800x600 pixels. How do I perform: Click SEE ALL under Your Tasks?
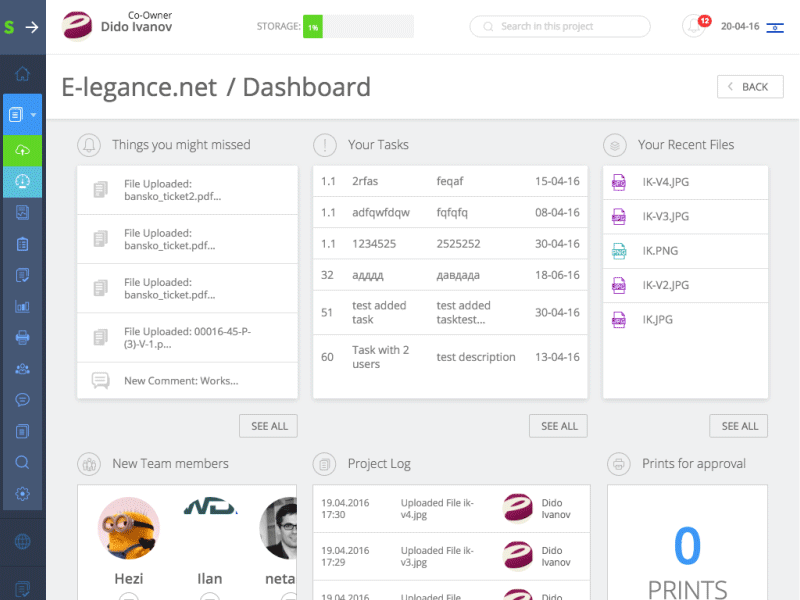point(557,425)
